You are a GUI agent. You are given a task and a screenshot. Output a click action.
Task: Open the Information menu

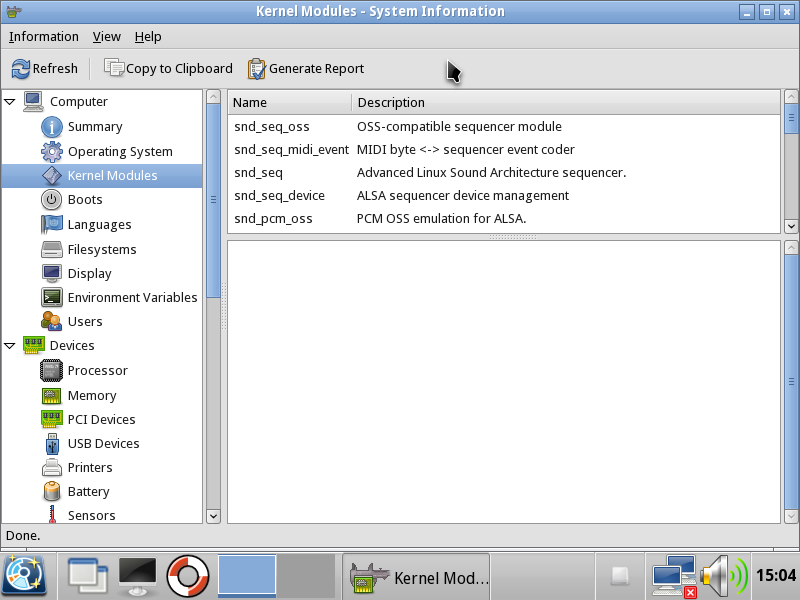tap(43, 37)
